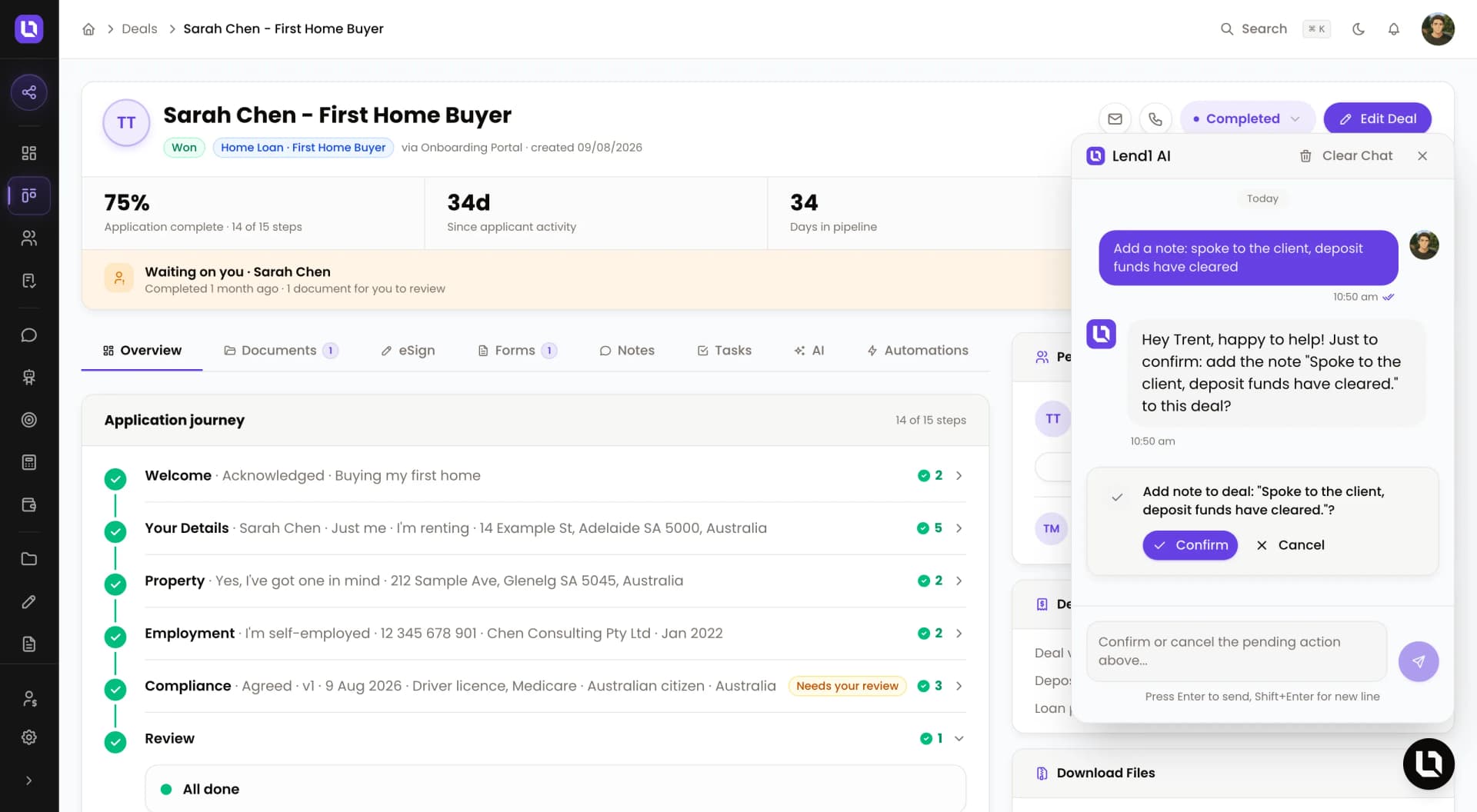Switch to the eSign tab
Screen dimensions: 1477x812
[408, 351]
